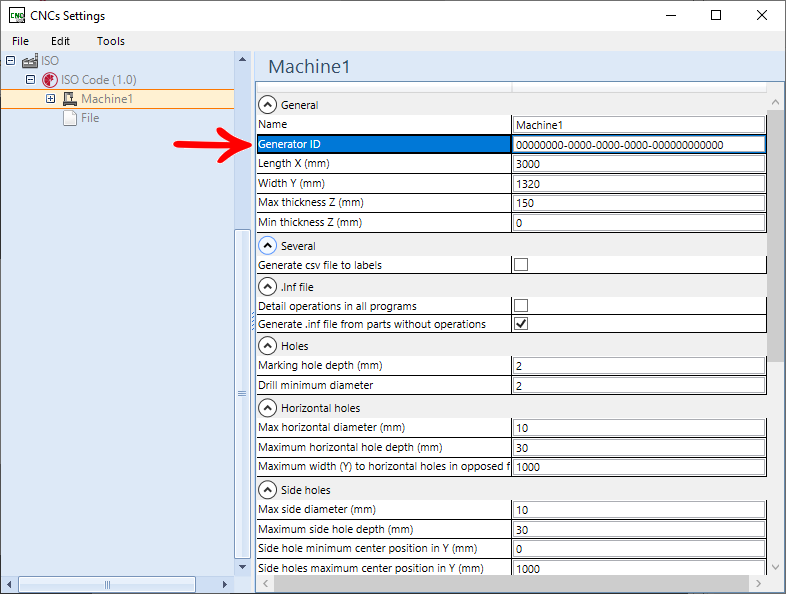This screenshot has width=786, height=603.
Task: Click the ISO Code red icon
Action: click(49, 80)
